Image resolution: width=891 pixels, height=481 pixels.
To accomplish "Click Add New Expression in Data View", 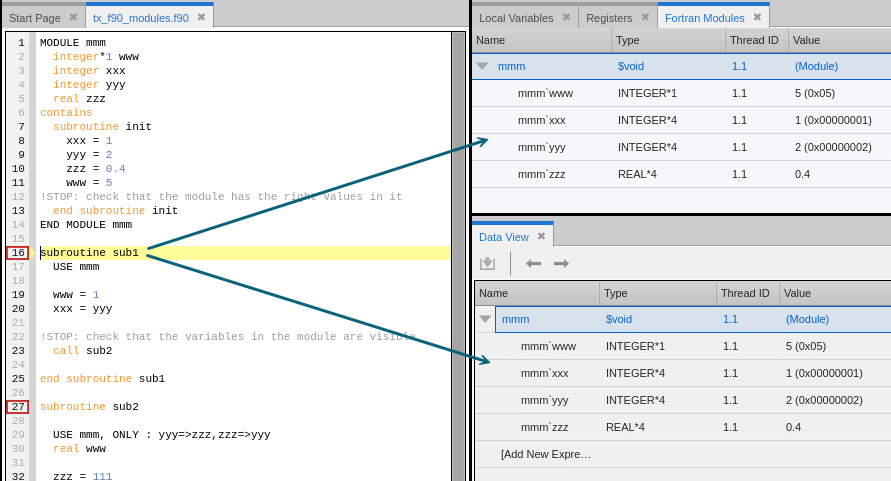I will (546, 454).
